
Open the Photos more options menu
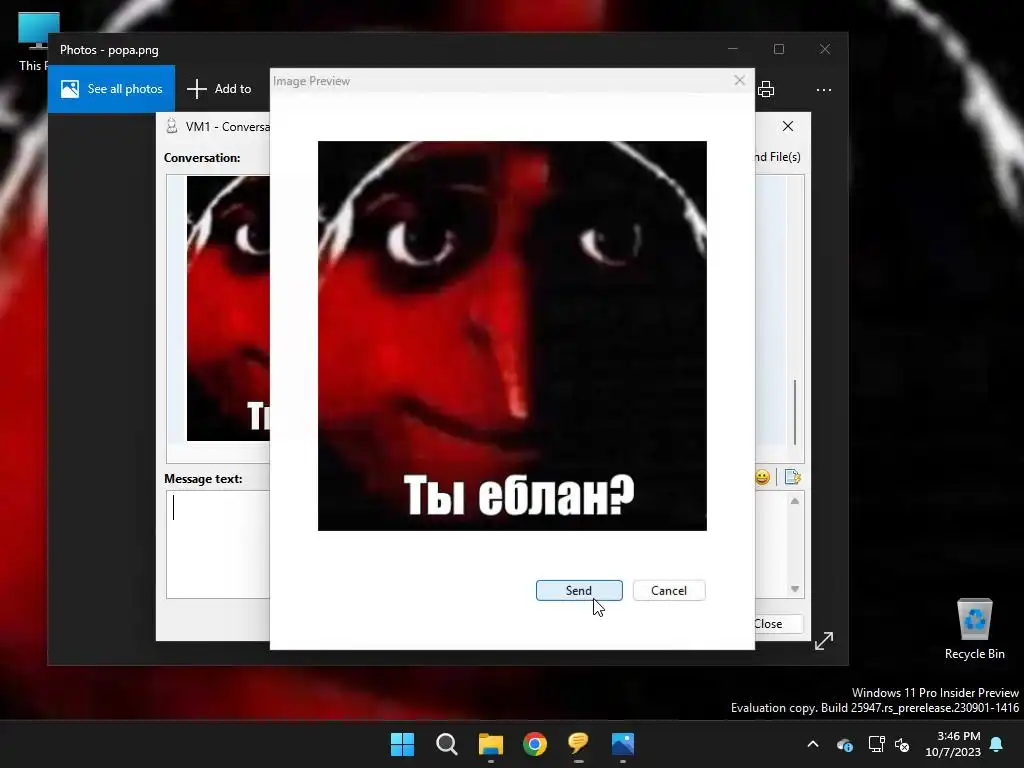(824, 89)
